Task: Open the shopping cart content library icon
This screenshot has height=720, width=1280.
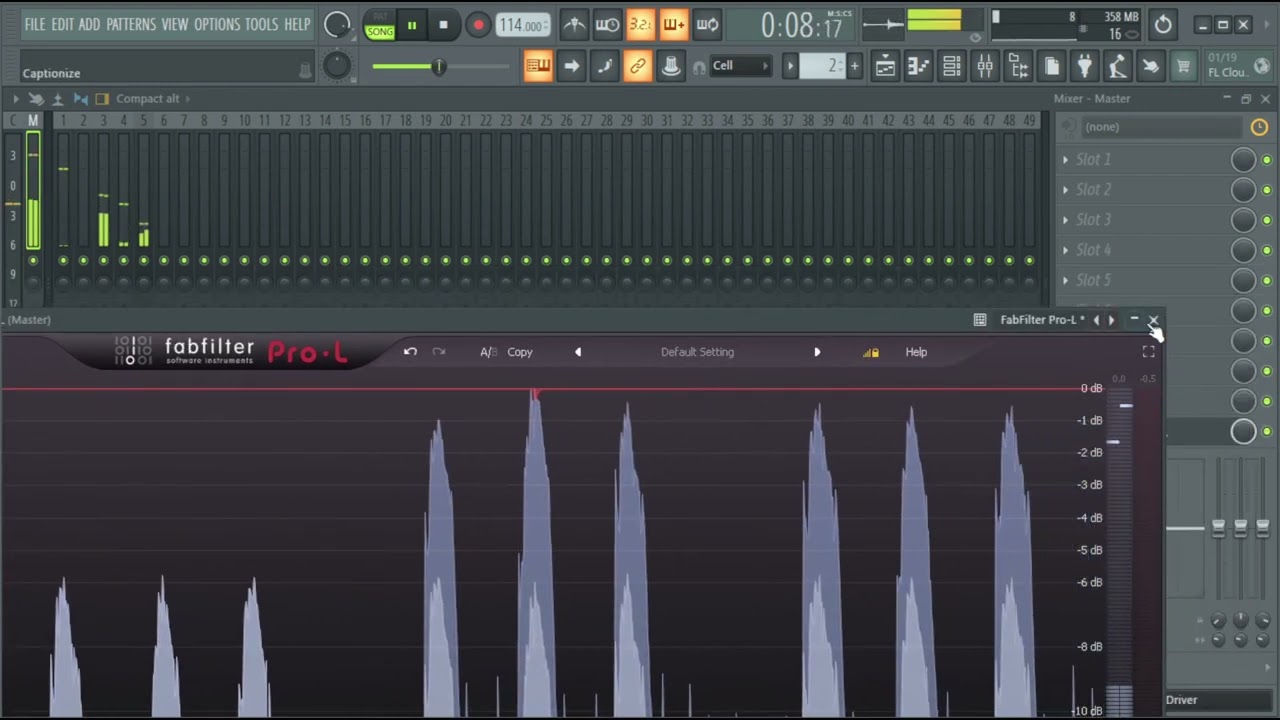Action: 1184,67
